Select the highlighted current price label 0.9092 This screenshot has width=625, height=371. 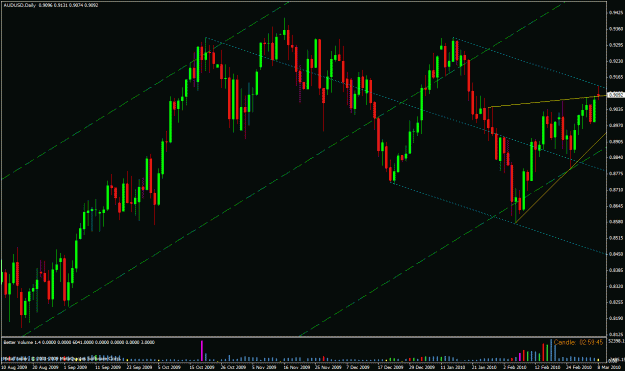coord(615,95)
